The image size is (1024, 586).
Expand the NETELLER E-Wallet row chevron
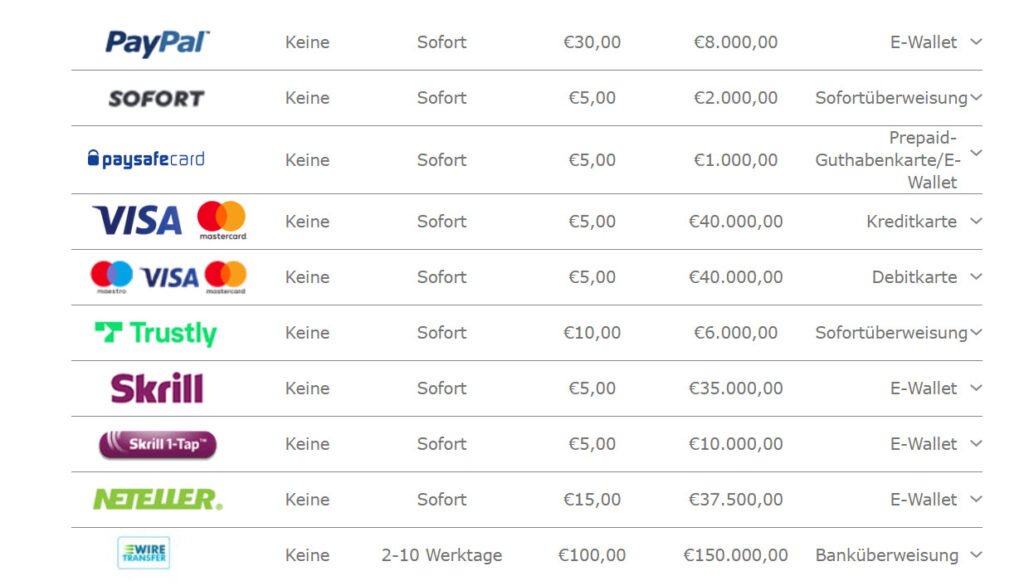[976, 499]
